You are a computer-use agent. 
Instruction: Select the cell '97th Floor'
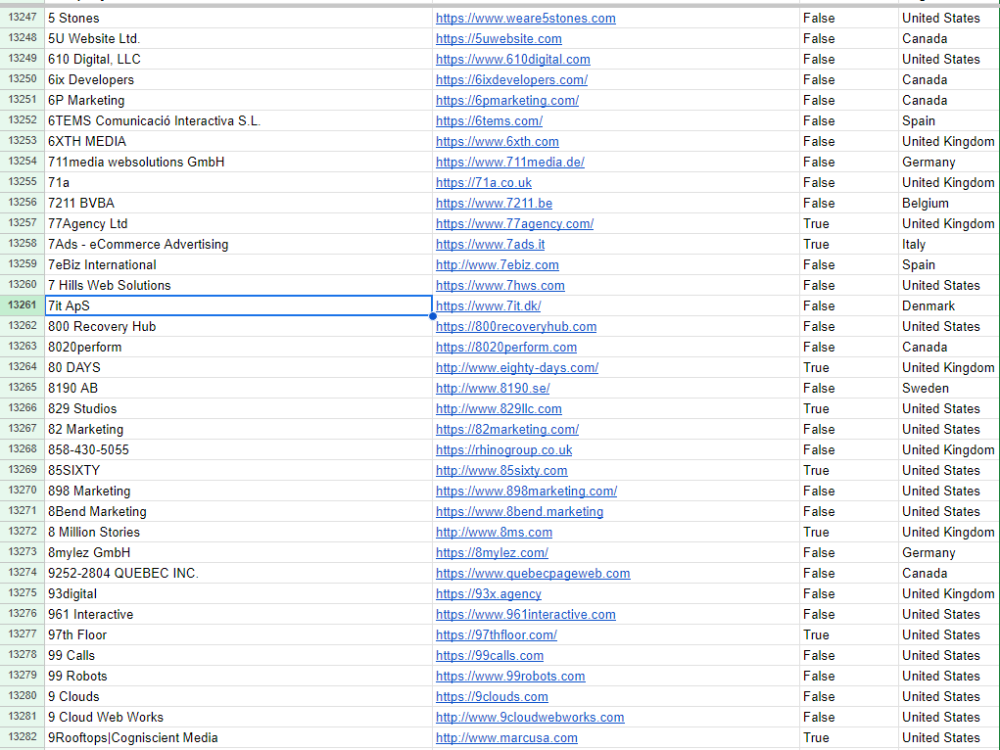[x=239, y=635]
